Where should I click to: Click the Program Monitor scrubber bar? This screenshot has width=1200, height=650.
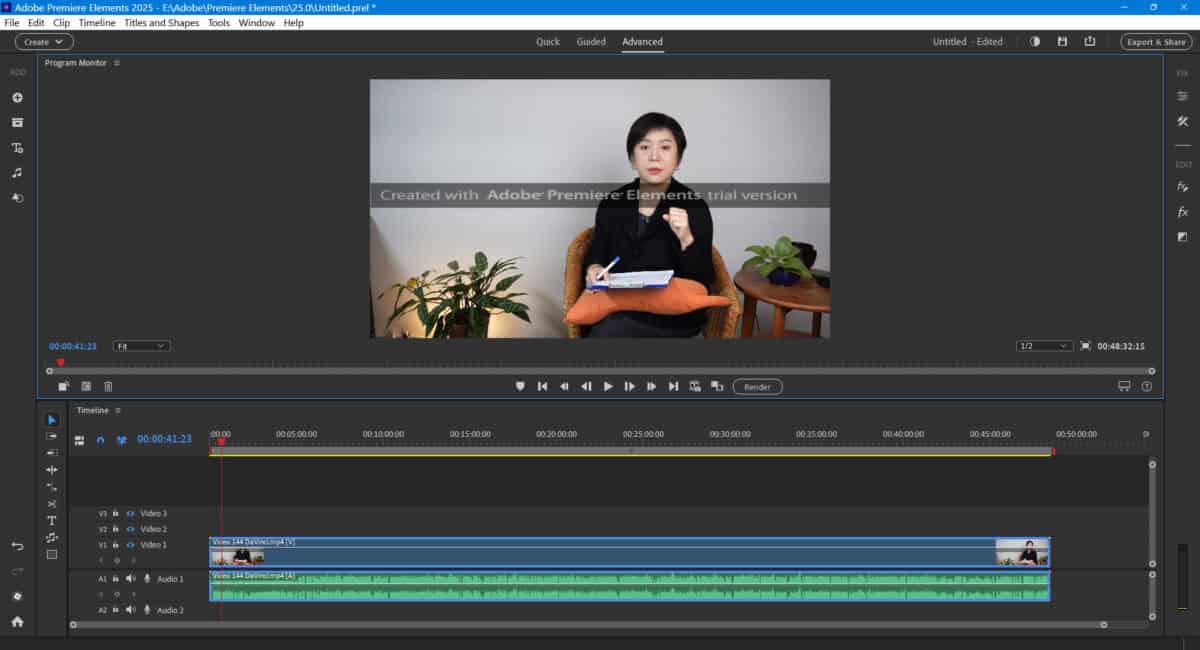coord(598,370)
